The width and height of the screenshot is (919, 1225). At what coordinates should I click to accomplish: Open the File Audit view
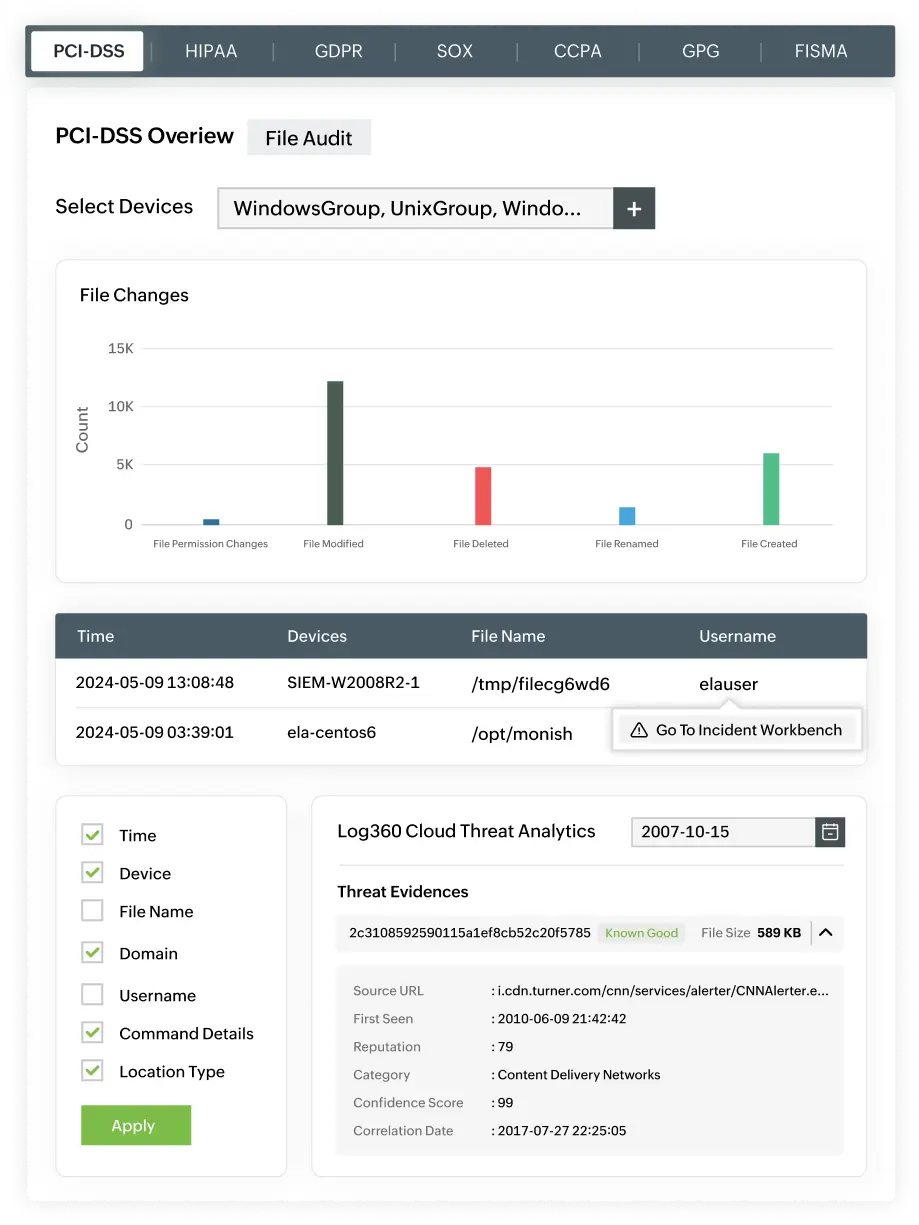click(x=308, y=138)
